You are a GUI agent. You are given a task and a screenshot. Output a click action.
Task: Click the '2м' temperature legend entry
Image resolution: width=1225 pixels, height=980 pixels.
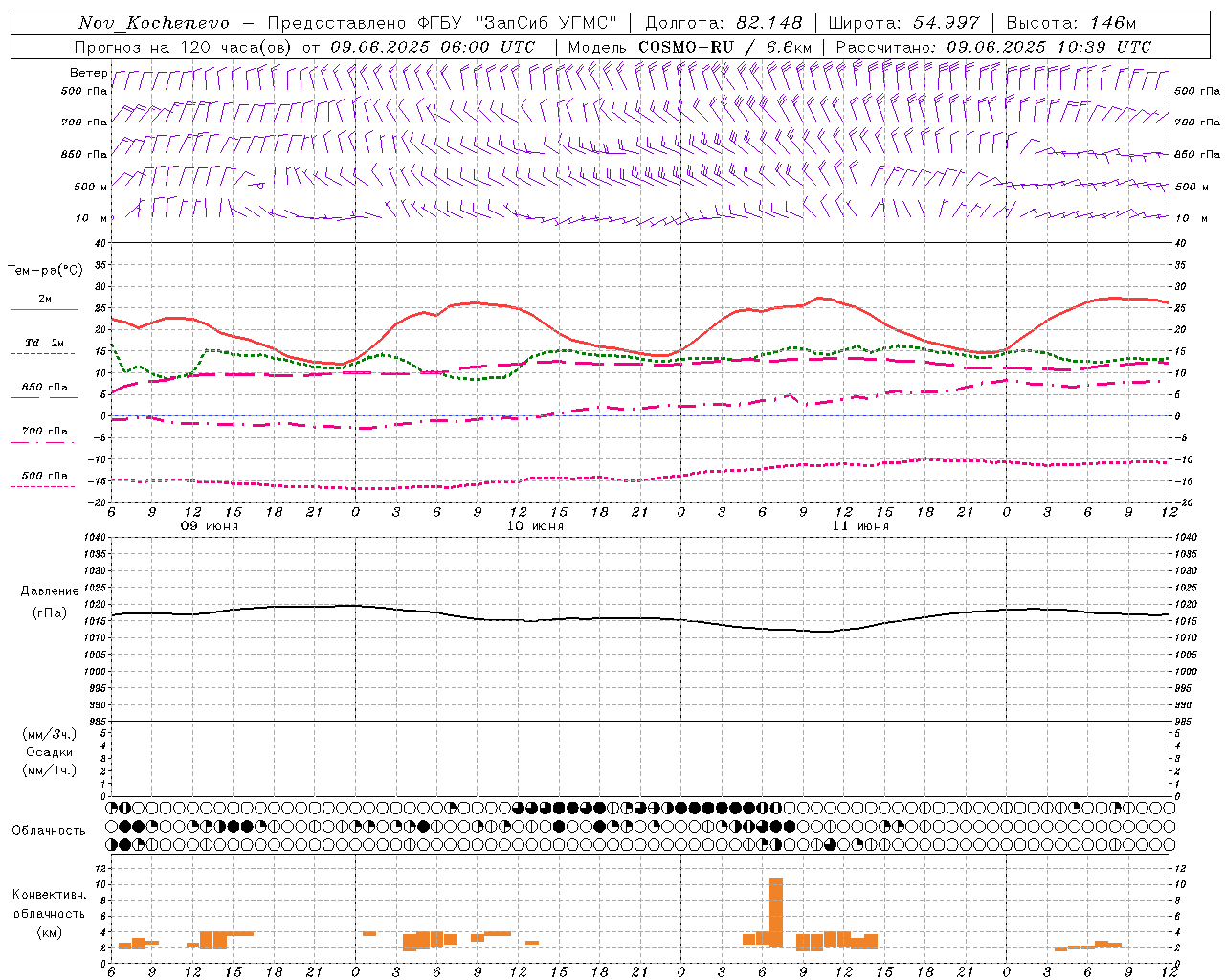coord(45,300)
